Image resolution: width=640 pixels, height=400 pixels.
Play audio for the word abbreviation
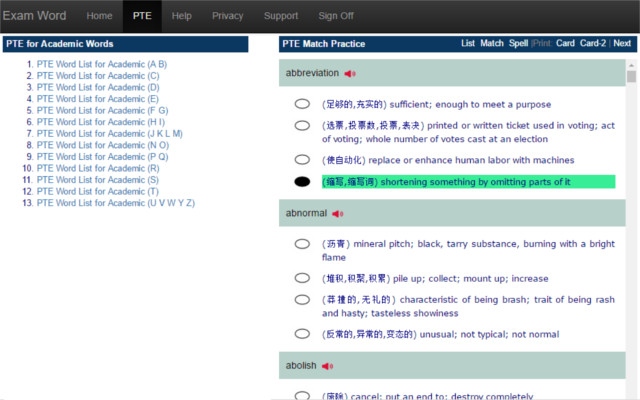point(350,73)
